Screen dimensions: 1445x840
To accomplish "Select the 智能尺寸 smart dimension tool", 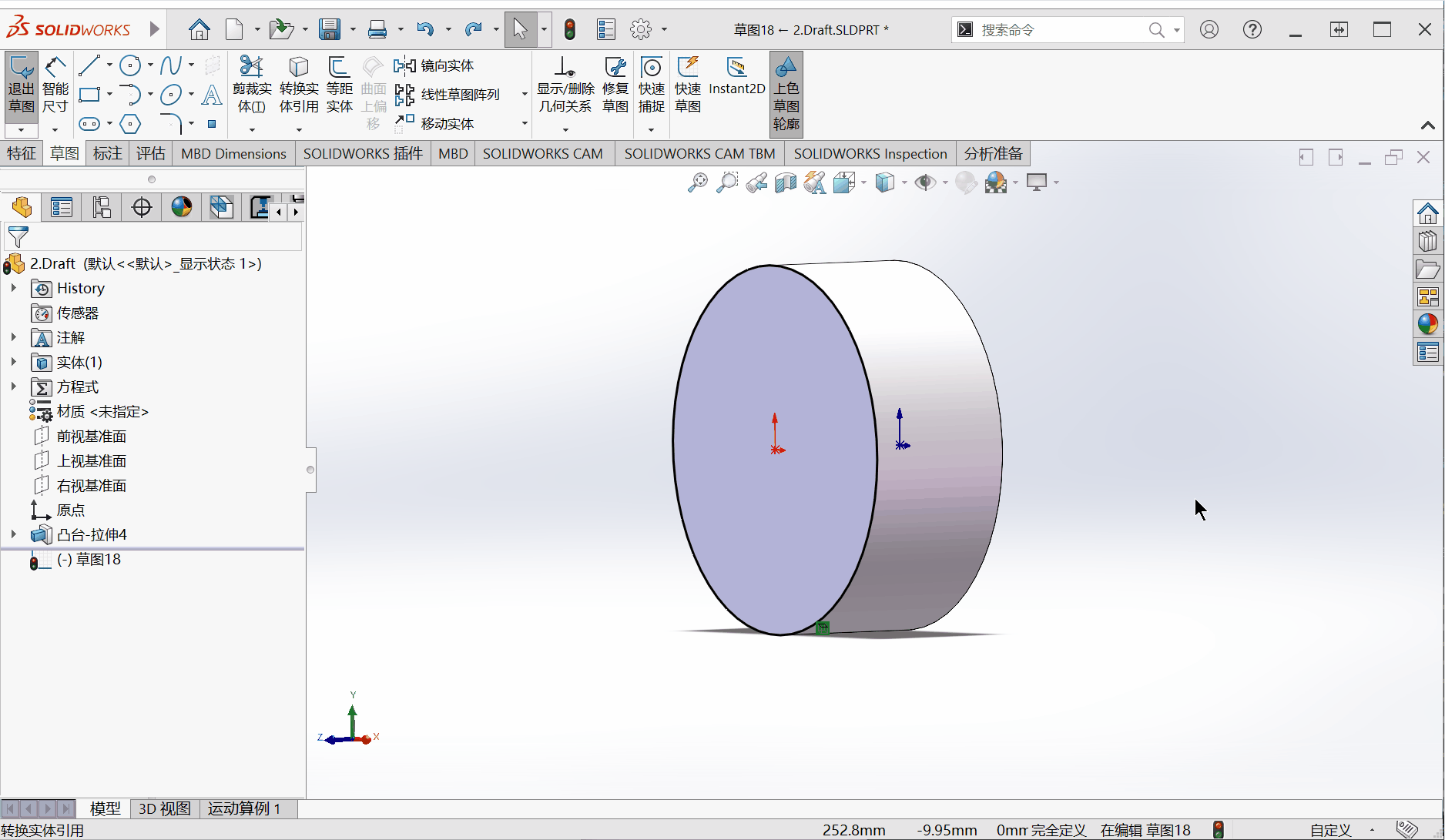I will click(55, 86).
